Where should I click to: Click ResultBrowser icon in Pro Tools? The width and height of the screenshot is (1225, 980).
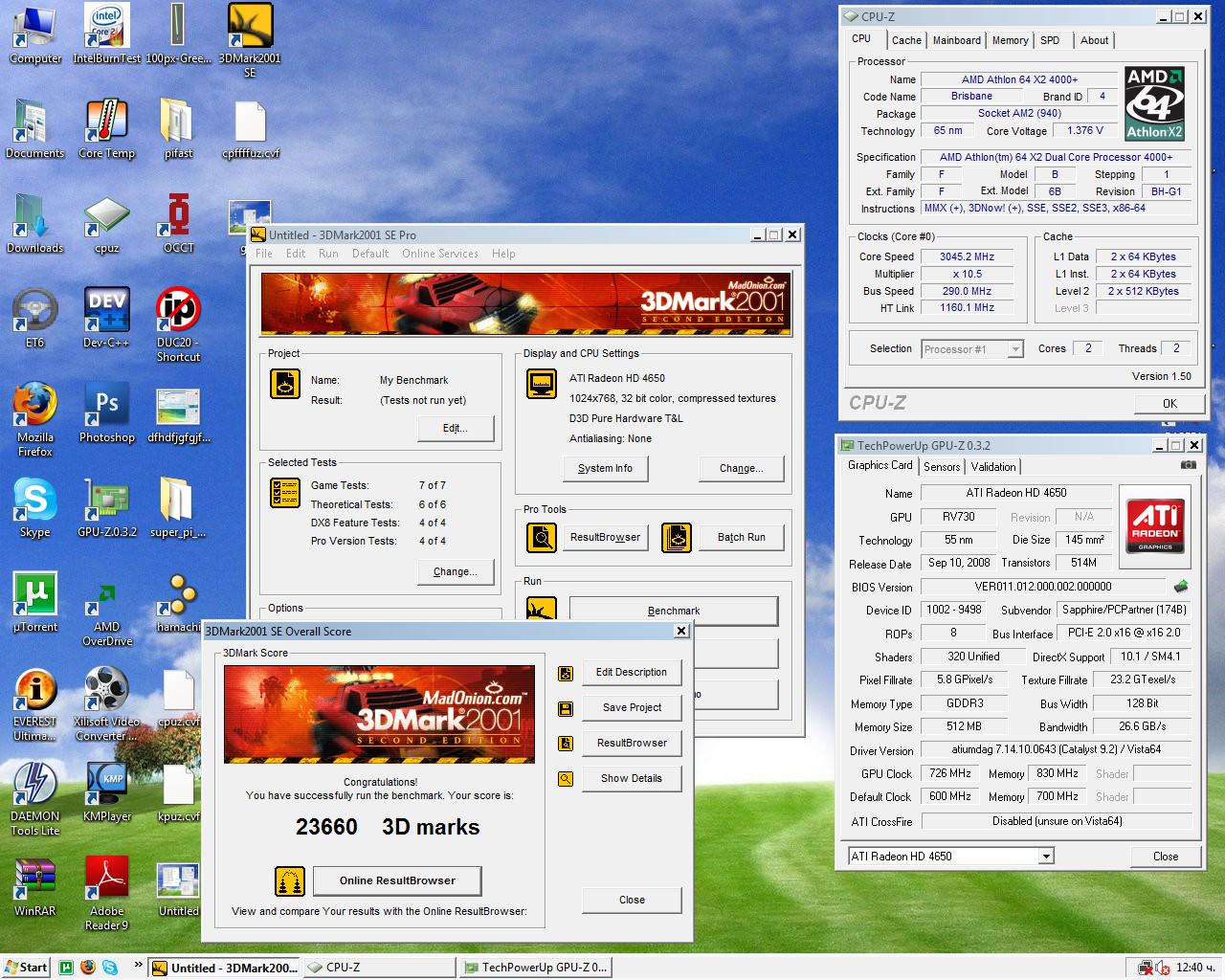pyautogui.click(x=542, y=538)
